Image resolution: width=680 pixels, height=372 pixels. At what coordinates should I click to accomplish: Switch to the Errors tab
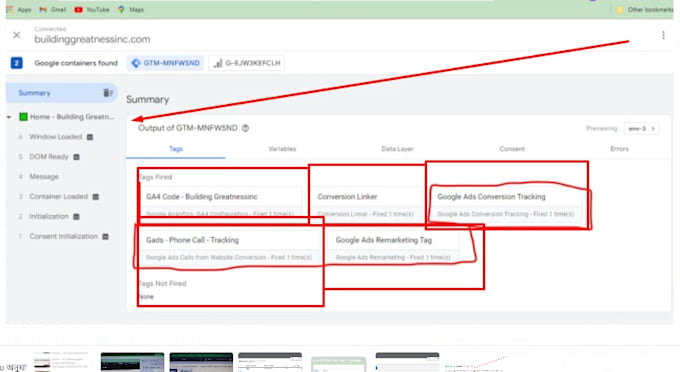(619, 149)
